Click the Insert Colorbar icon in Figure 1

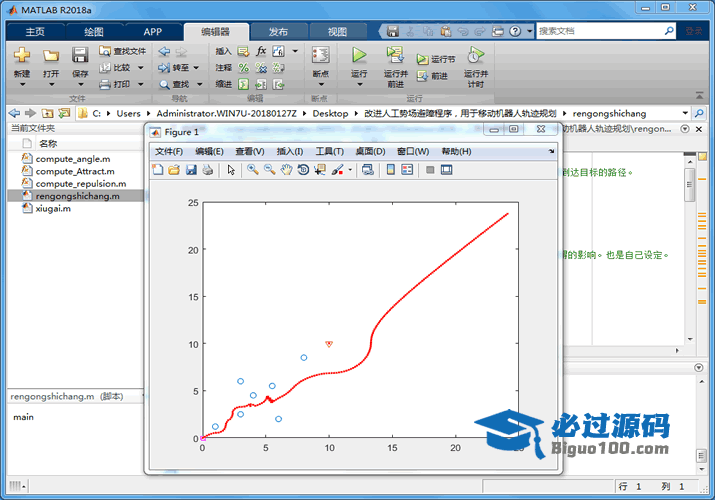point(391,170)
